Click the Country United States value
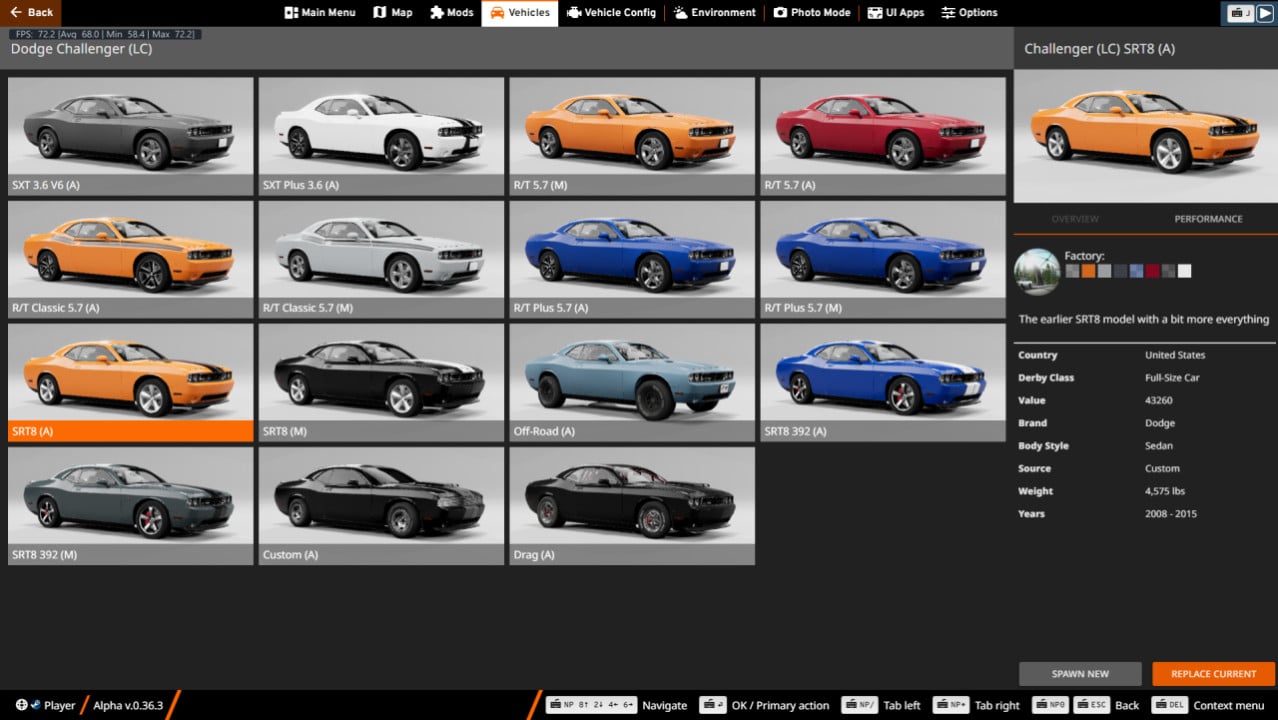The image size is (1278, 720). 1175,355
